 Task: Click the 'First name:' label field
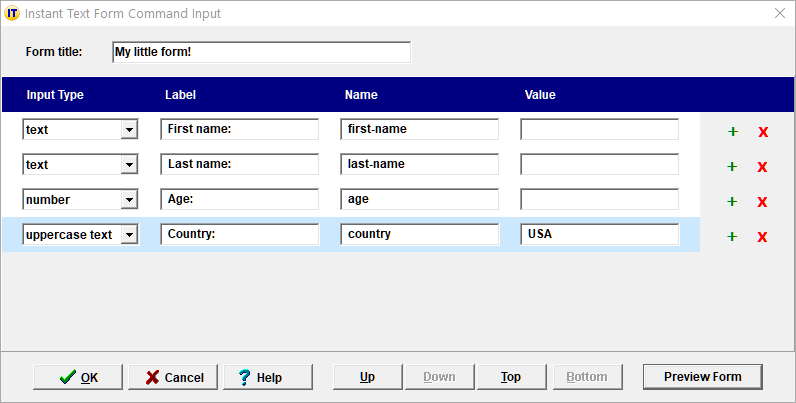(x=240, y=129)
